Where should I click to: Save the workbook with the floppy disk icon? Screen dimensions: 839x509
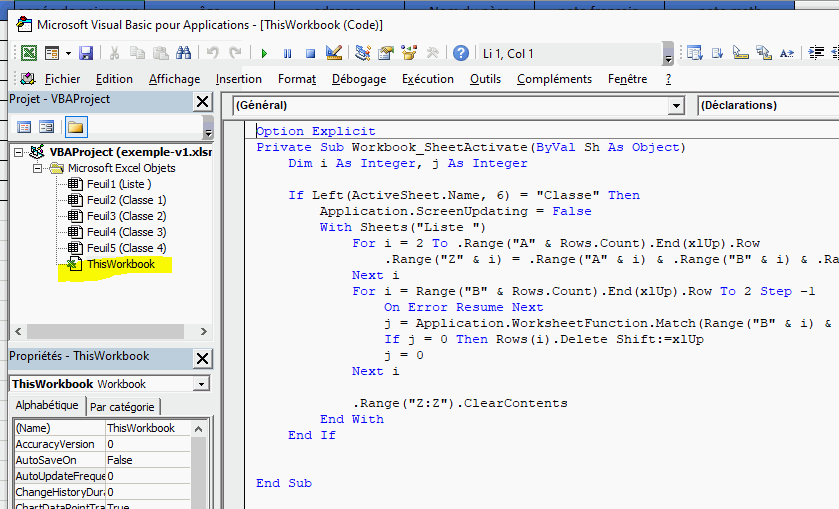click(x=86, y=53)
